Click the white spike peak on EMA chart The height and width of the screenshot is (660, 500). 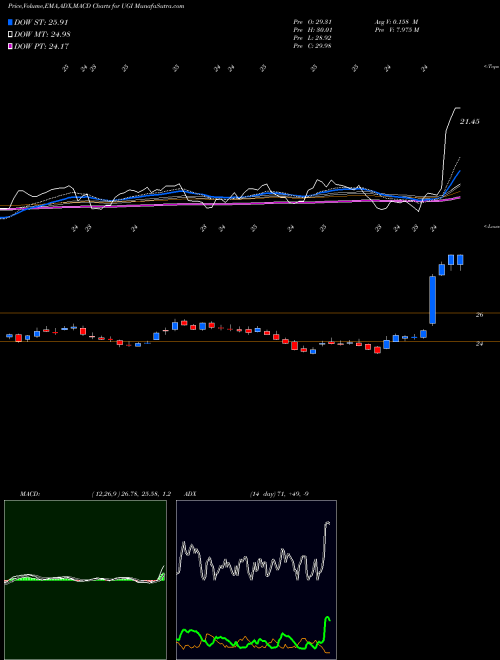click(457, 109)
